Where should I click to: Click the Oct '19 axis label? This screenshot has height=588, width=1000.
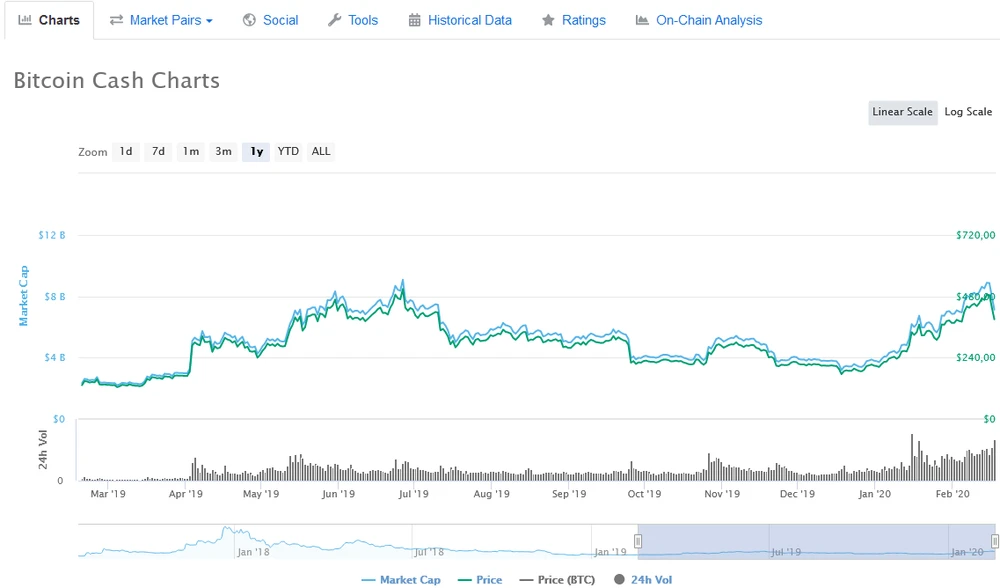(644, 494)
